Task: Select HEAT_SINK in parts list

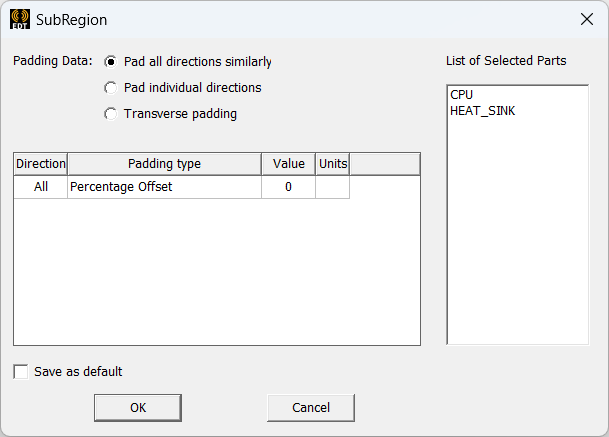Action: (x=483, y=111)
